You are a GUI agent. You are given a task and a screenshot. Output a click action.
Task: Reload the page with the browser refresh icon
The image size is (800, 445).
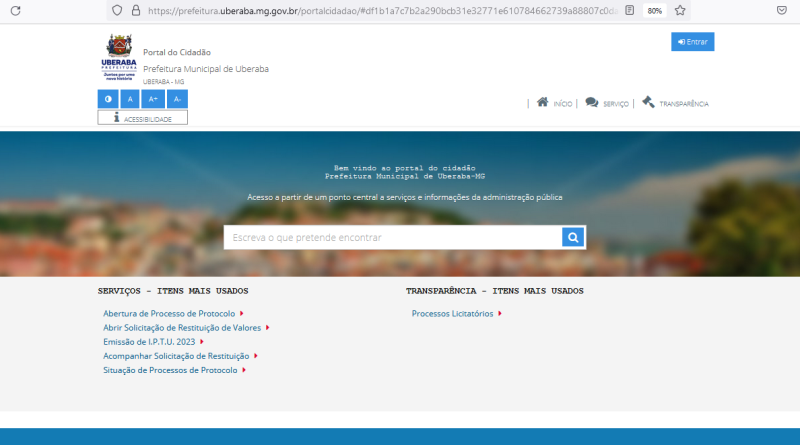point(15,10)
